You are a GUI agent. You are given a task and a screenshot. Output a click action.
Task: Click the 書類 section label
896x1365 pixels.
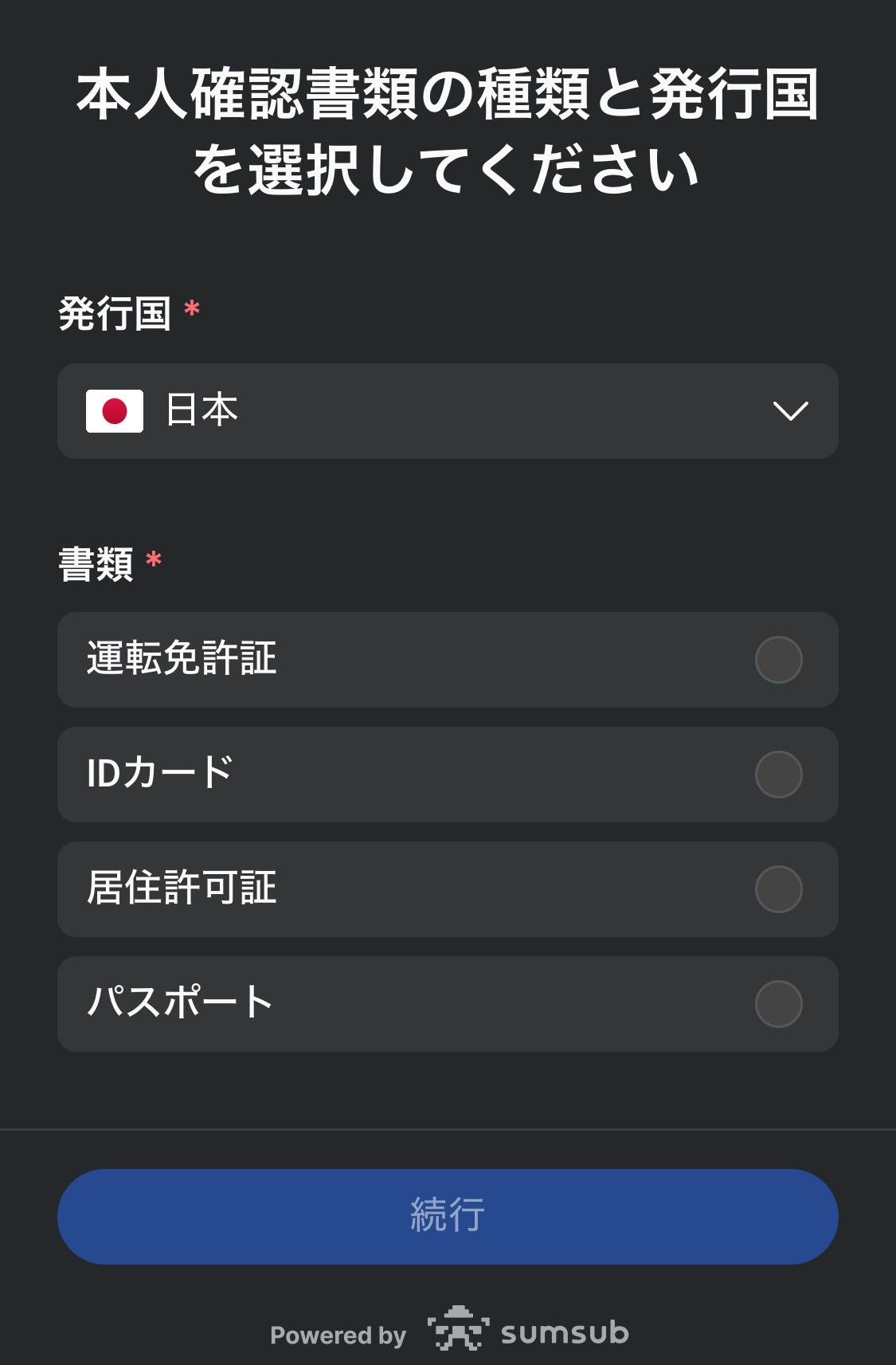click(96, 564)
